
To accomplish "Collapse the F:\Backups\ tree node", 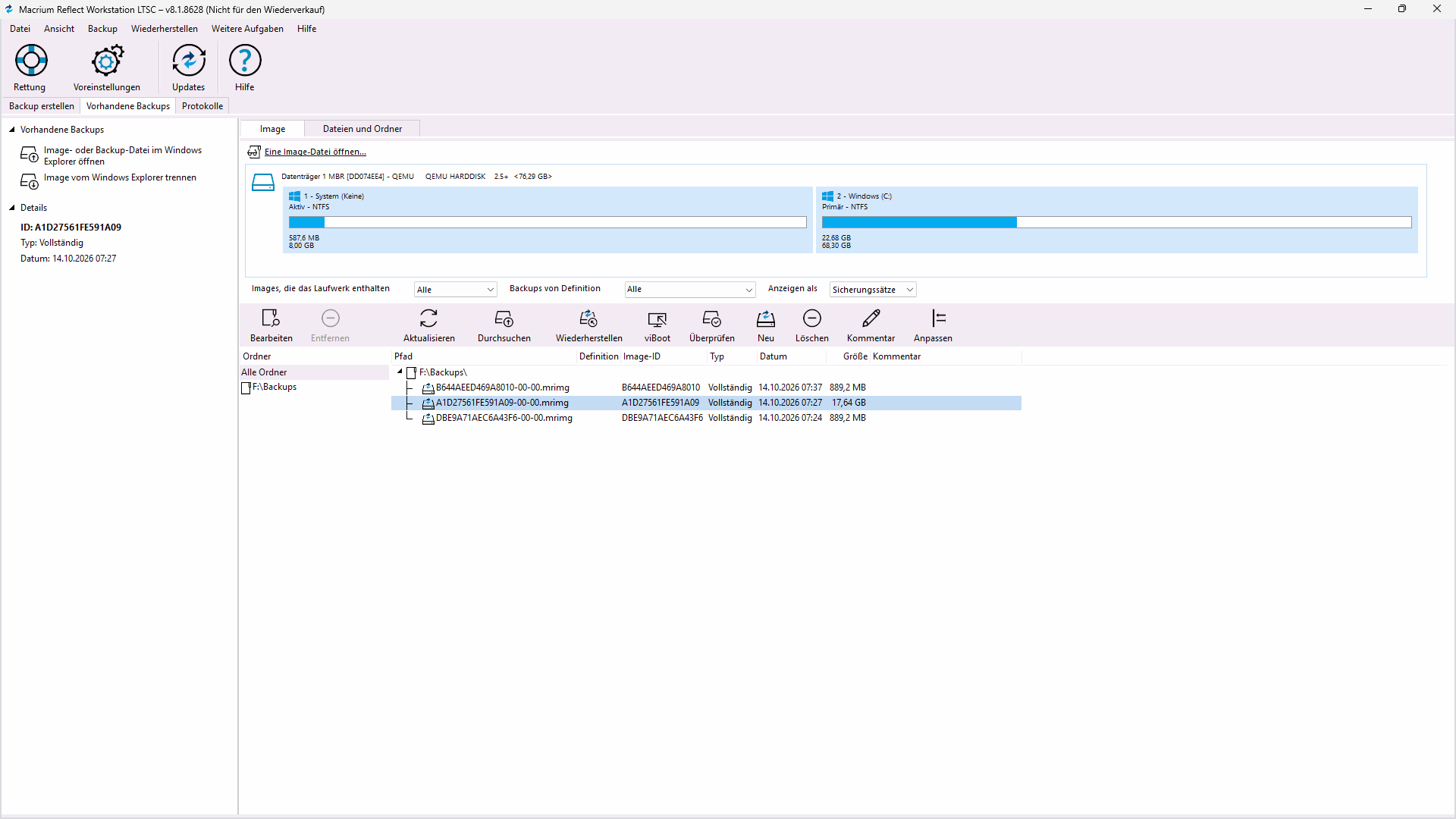I will click(x=400, y=372).
